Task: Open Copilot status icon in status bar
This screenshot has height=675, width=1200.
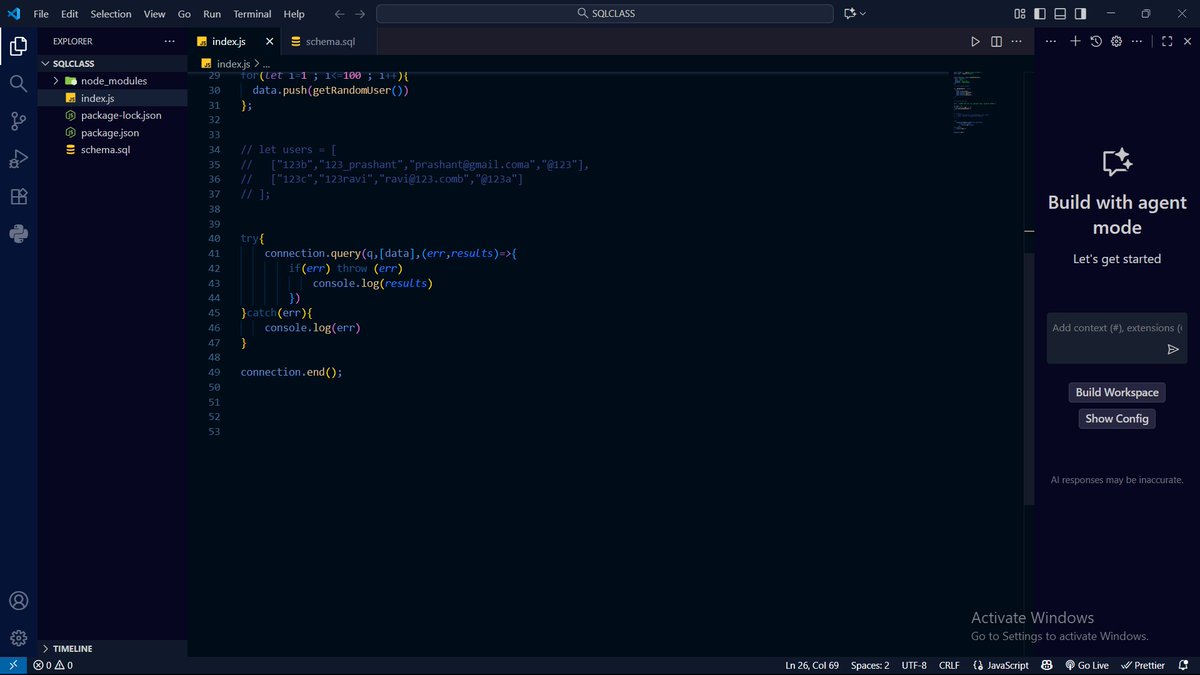Action: pos(1047,665)
